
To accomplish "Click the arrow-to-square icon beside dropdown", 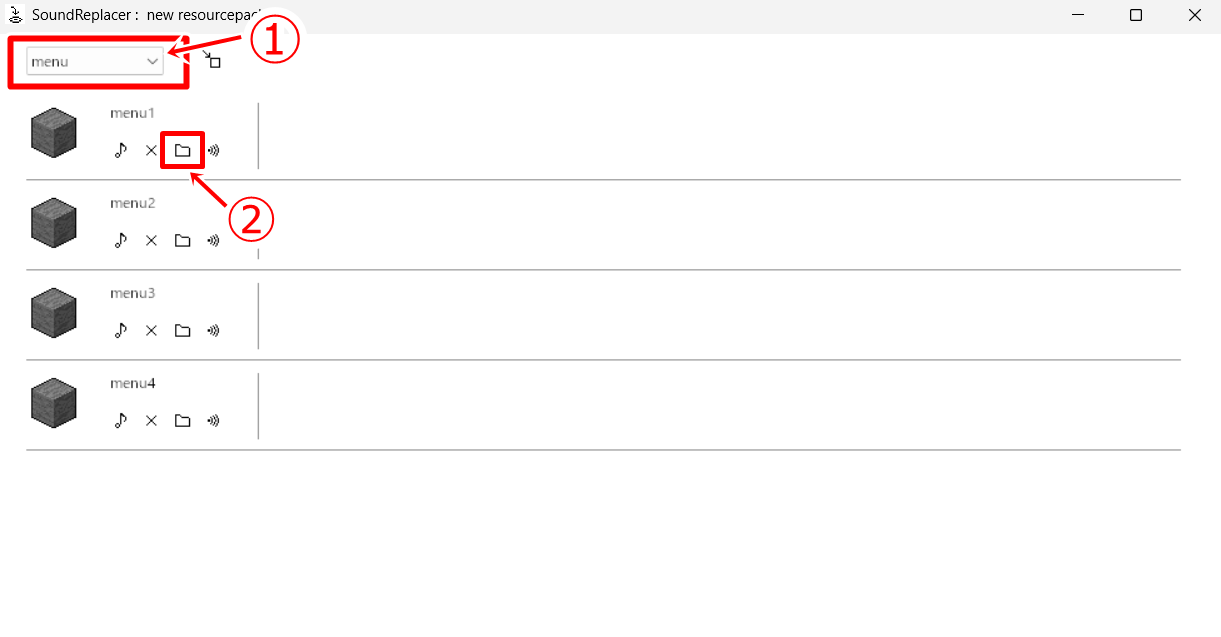I will point(211,59).
